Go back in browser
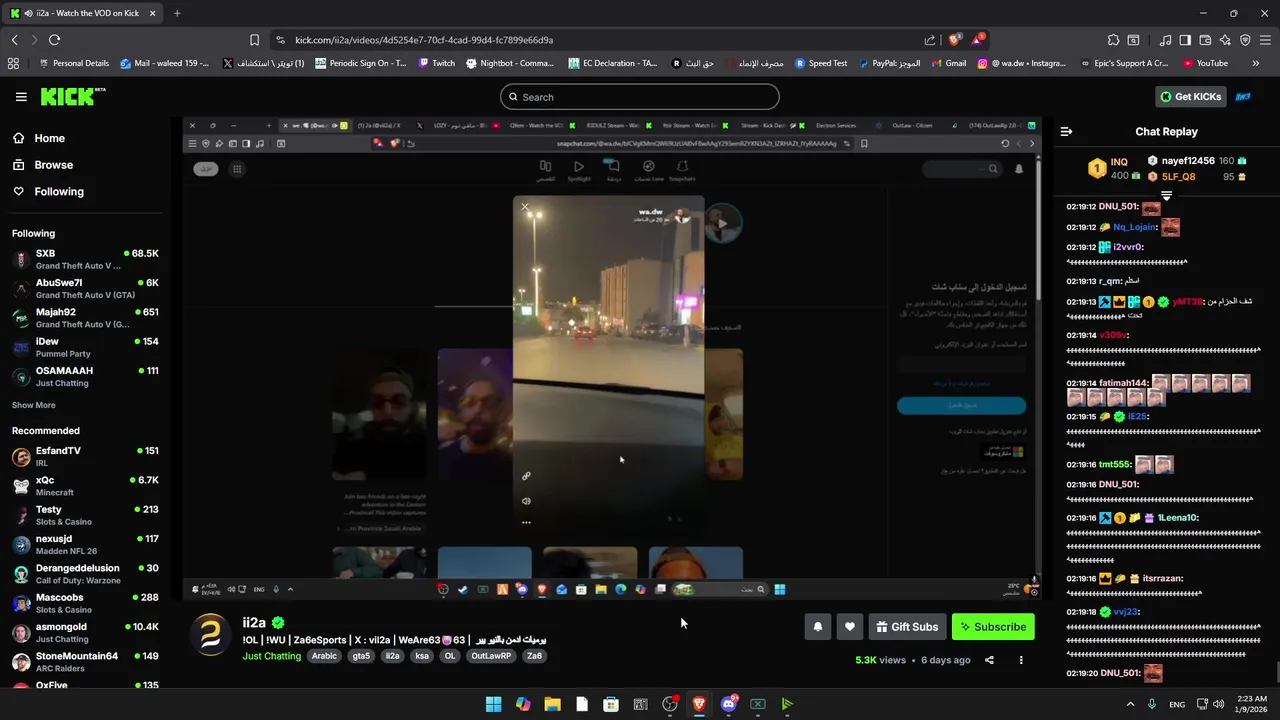 [x=14, y=40]
